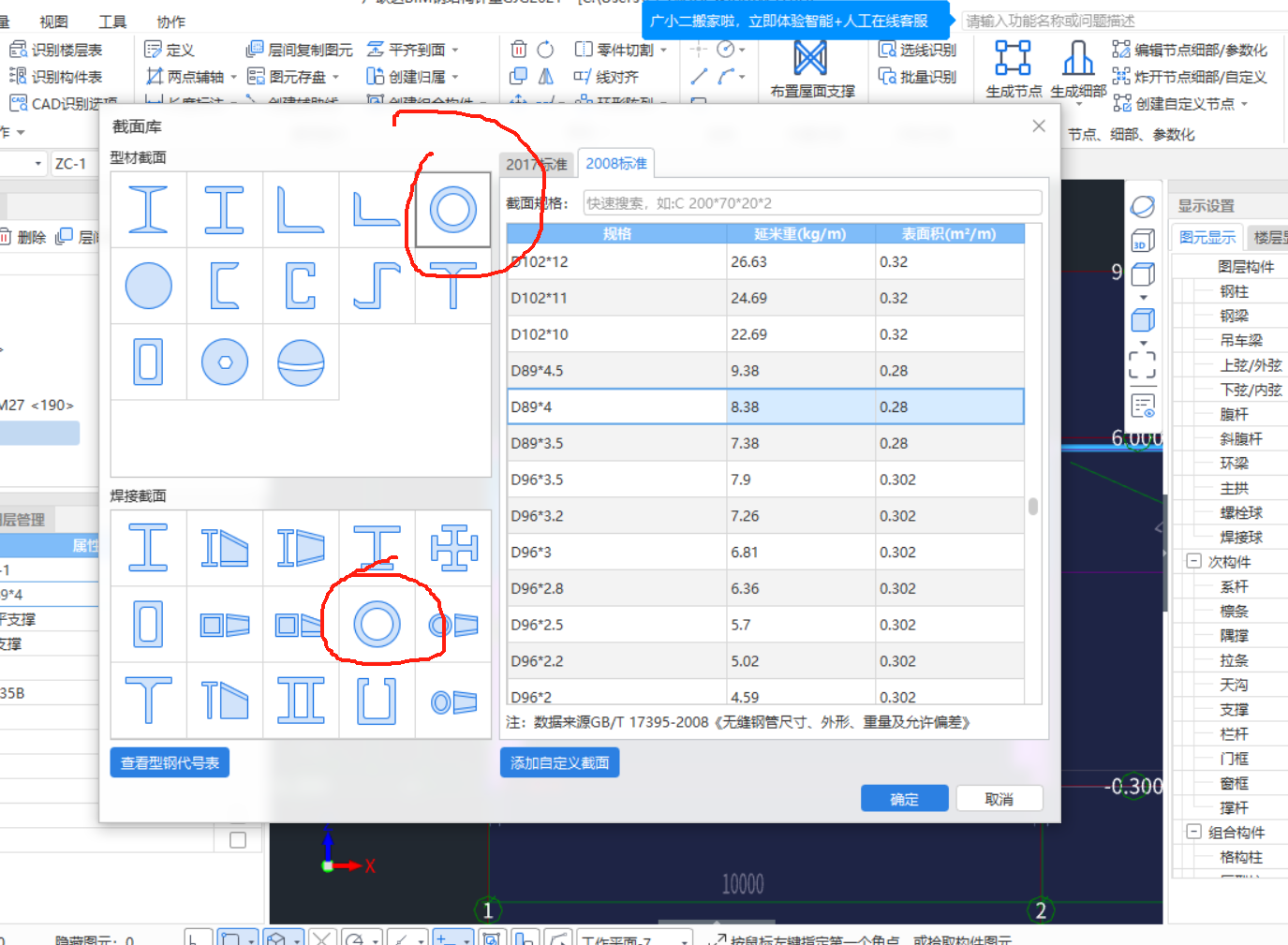Choose the T-shaped profile section
This screenshot has width=1288, height=945.
click(453, 286)
